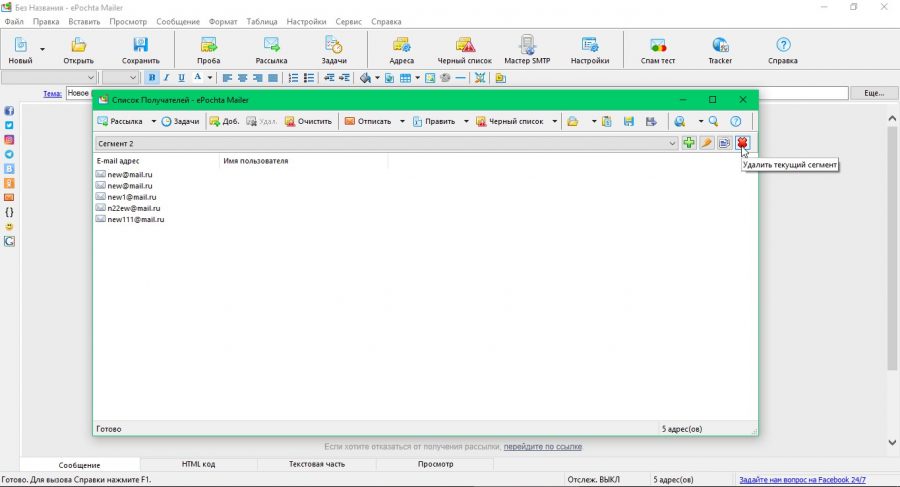Expand the font color dropdown arrow
The image size is (900, 487).
(x=210, y=78)
